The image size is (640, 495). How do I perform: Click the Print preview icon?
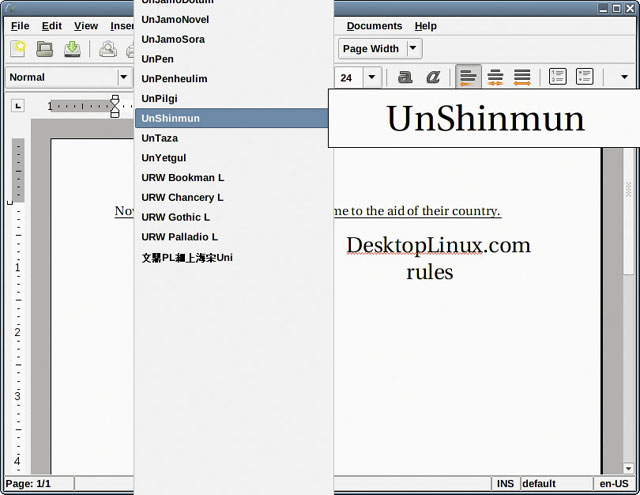point(108,49)
